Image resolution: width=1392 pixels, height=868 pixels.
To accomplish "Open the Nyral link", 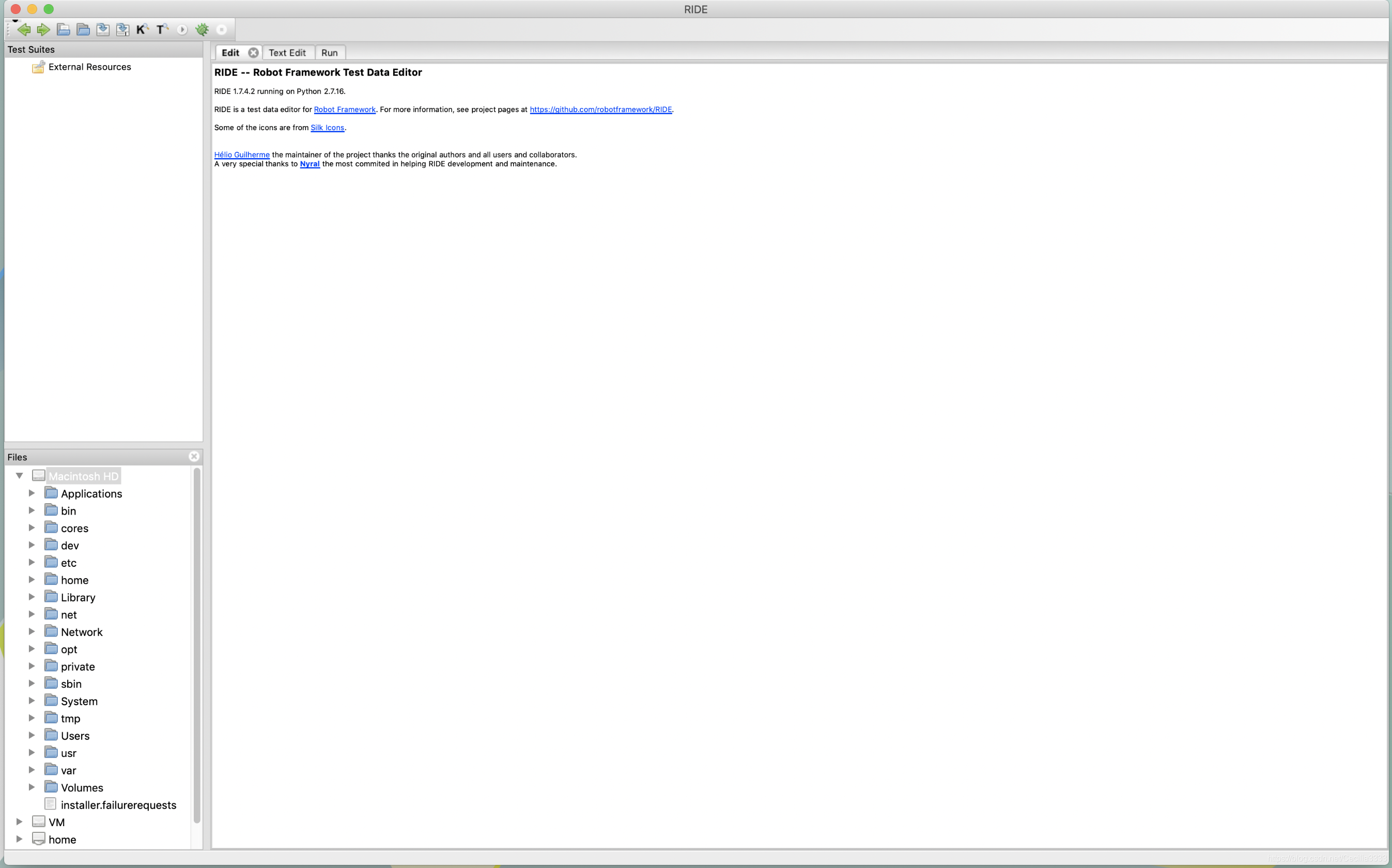I will click(x=310, y=164).
